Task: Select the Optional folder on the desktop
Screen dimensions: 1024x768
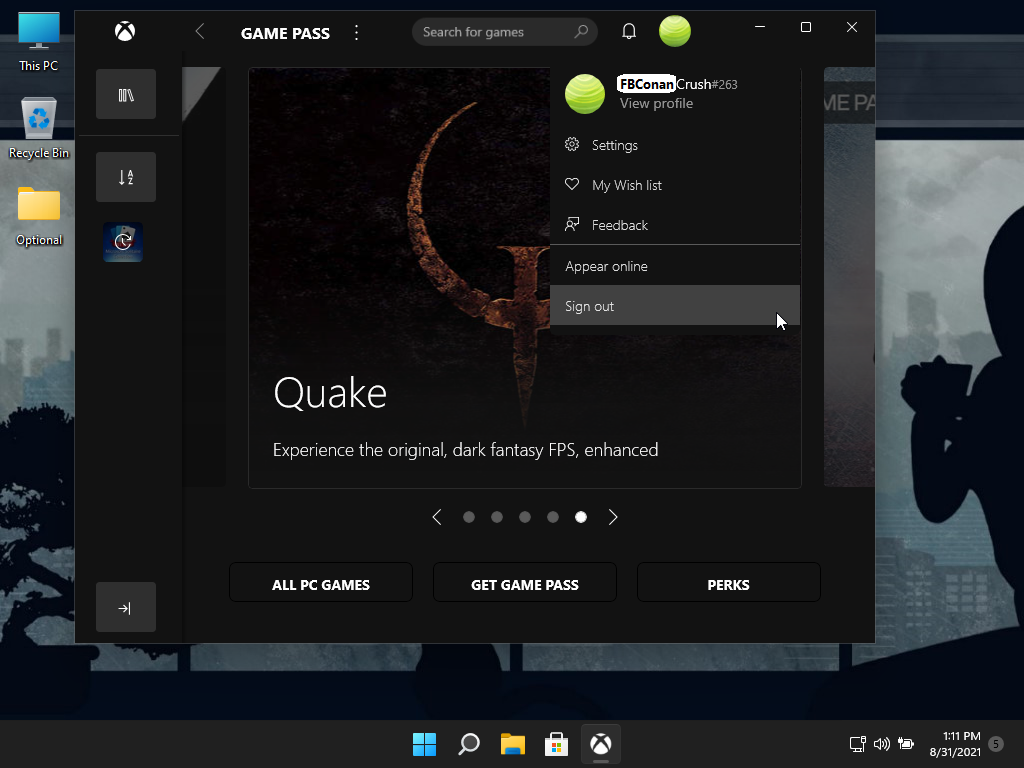Action: (x=39, y=216)
